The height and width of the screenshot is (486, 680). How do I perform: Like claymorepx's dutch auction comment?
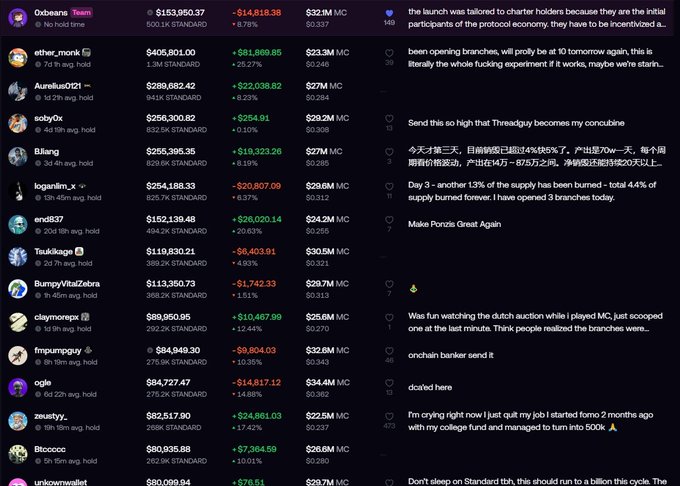(389, 317)
